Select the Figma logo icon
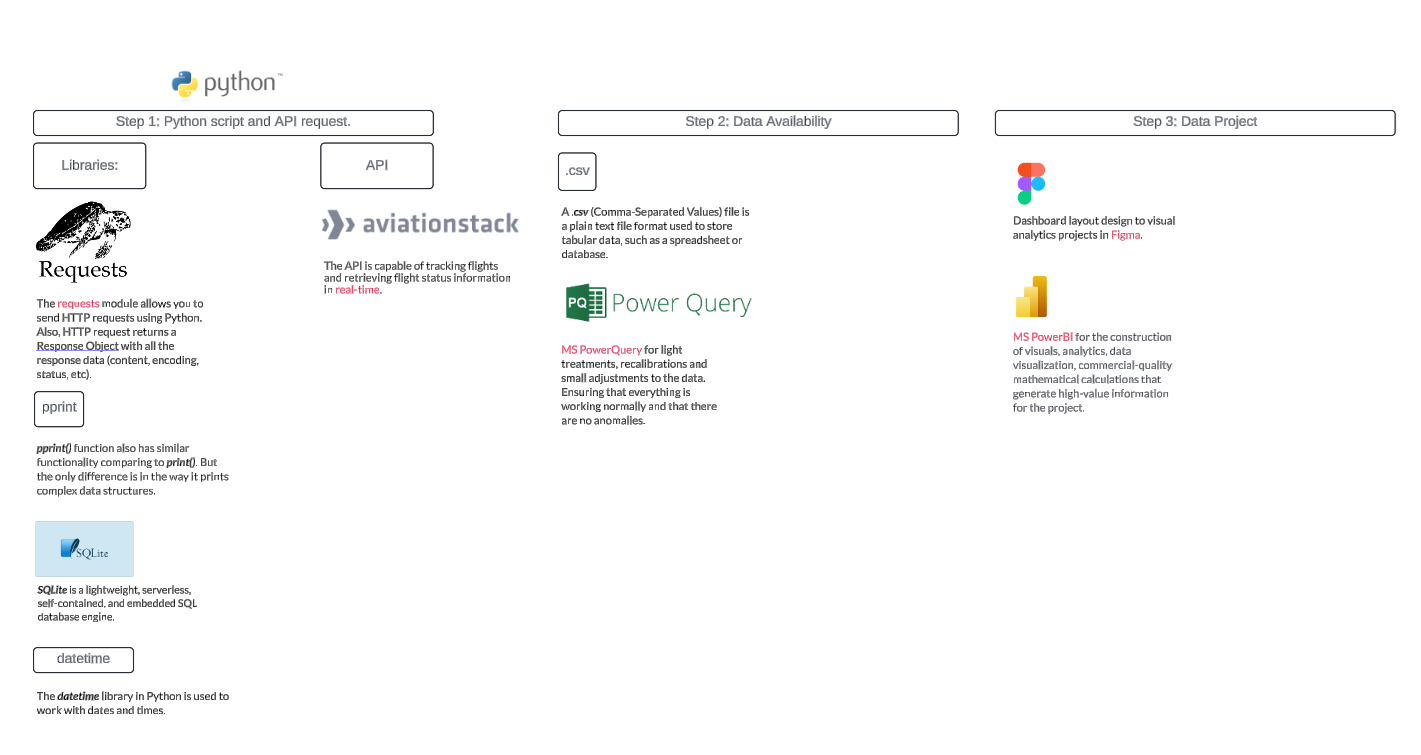The height and width of the screenshot is (755, 1421). point(1031,184)
